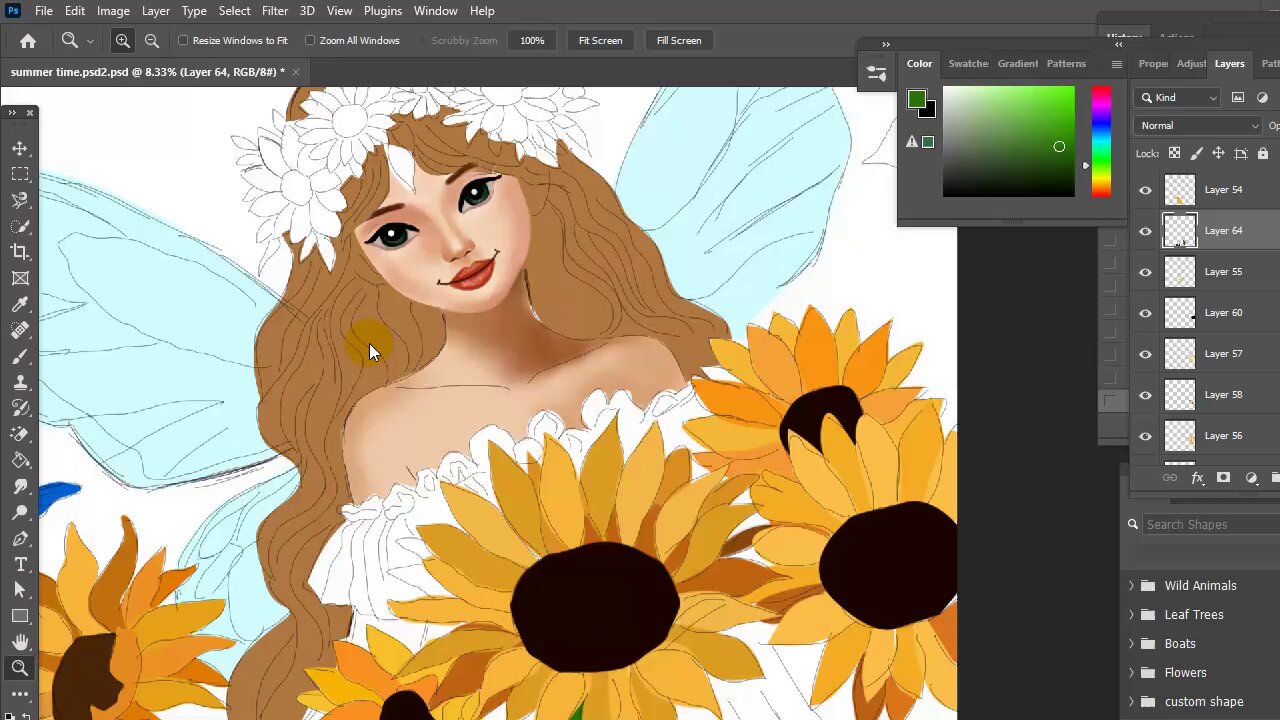The image size is (1280, 720).
Task: Choose Zoom Out mode in options bar
Action: click(x=152, y=41)
